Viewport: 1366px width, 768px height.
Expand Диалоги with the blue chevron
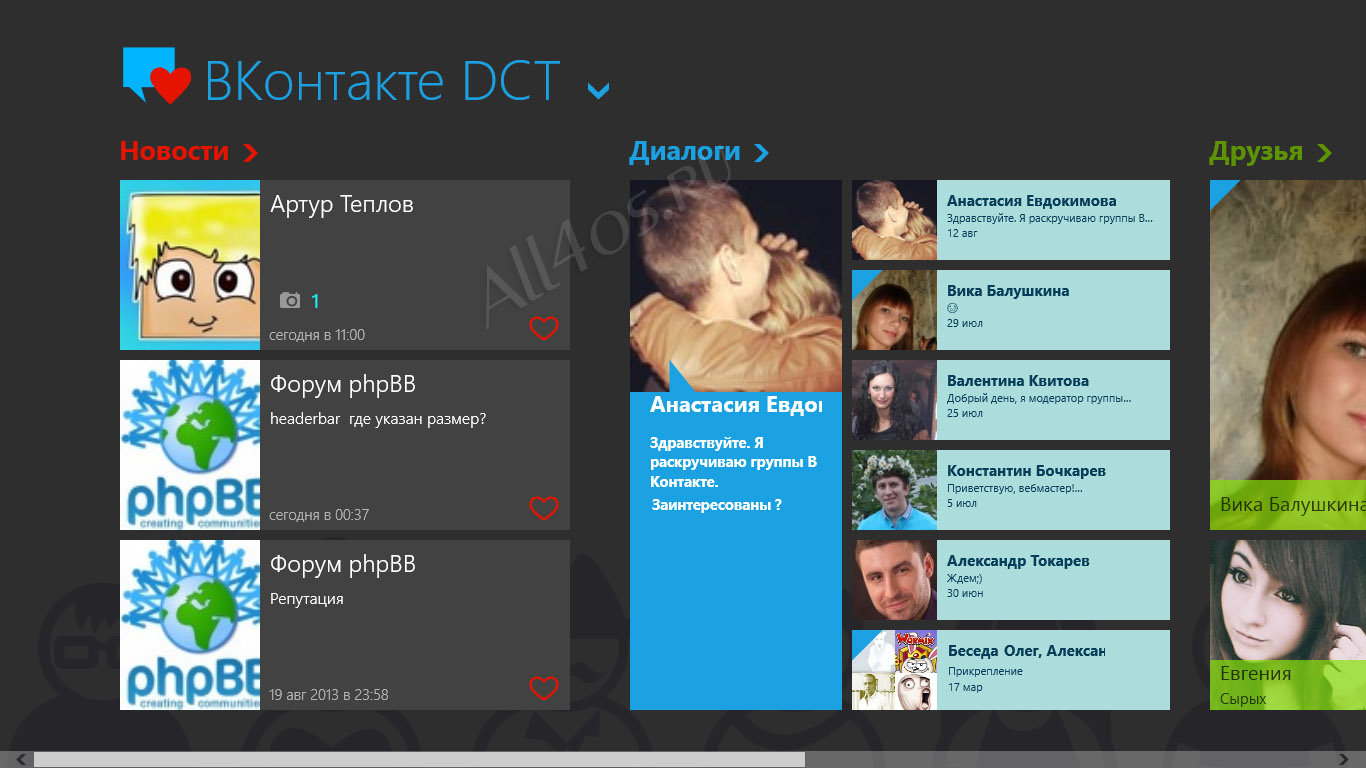(761, 152)
